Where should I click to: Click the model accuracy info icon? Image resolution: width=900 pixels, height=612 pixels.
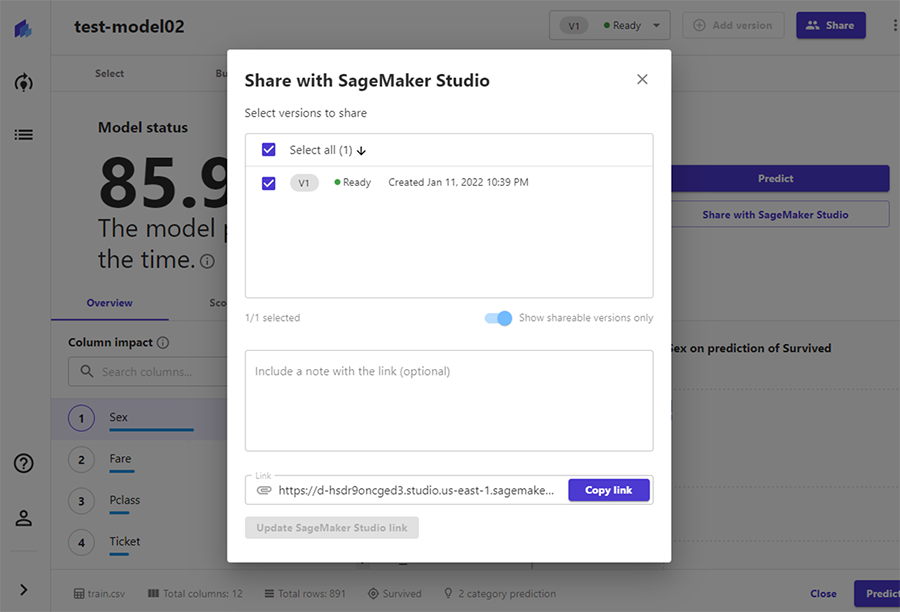tap(207, 262)
